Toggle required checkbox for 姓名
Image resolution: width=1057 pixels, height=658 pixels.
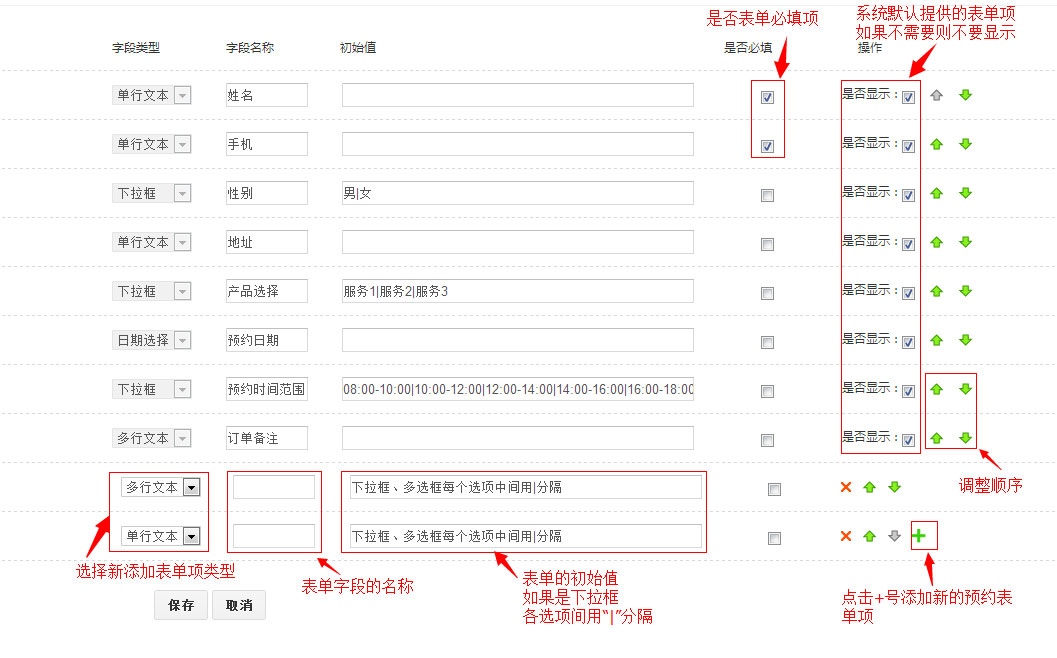pyautogui.click(x=767, y=97)
